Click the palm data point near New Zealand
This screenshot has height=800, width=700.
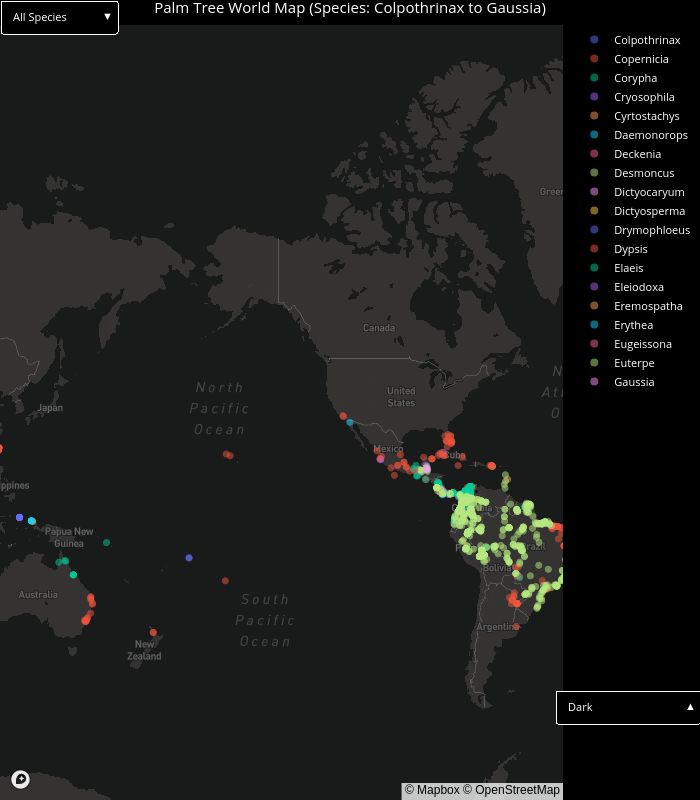click(153, 632)
